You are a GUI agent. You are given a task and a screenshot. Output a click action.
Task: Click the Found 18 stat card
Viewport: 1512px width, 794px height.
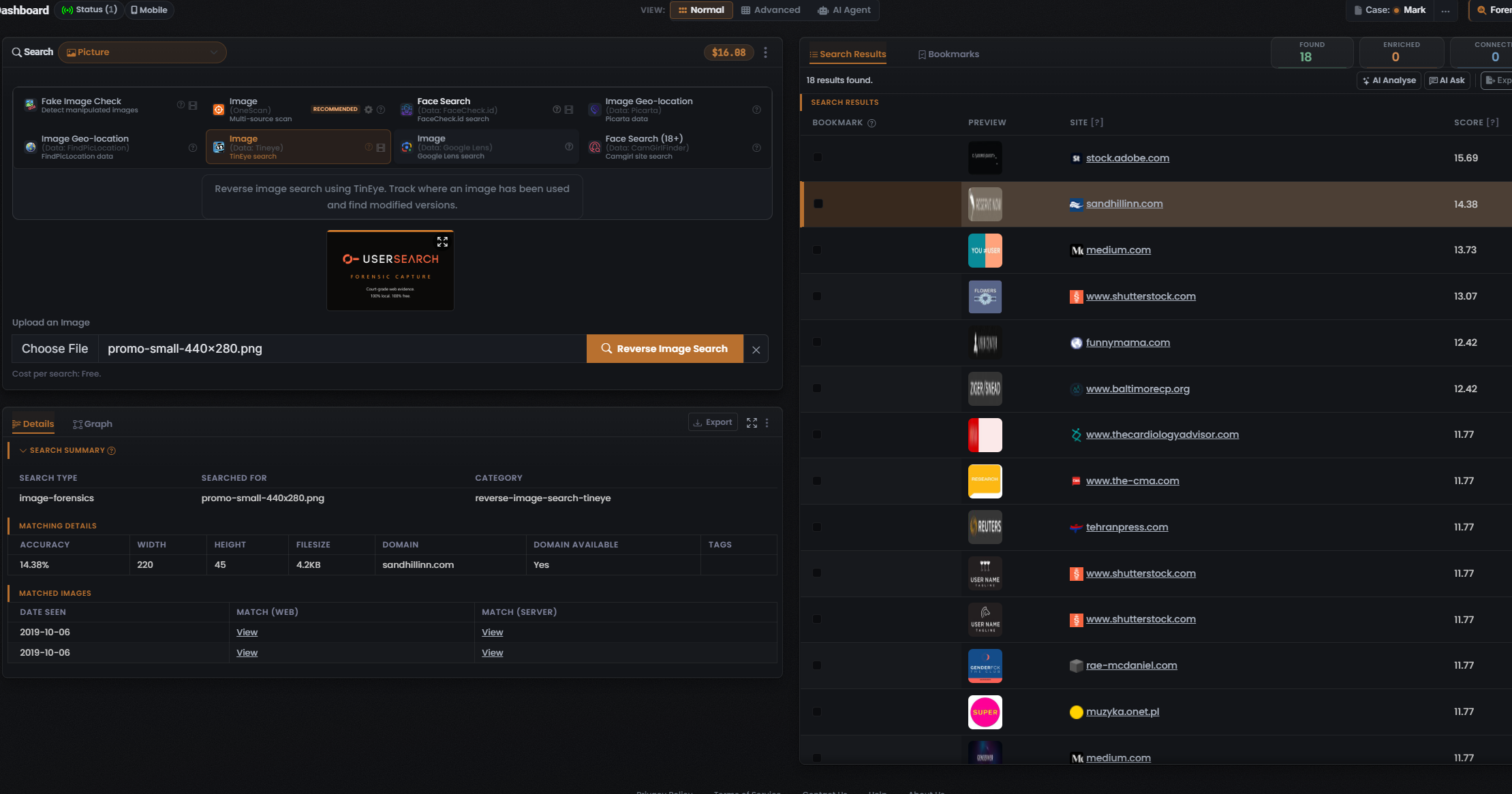tap(1312, 52)
